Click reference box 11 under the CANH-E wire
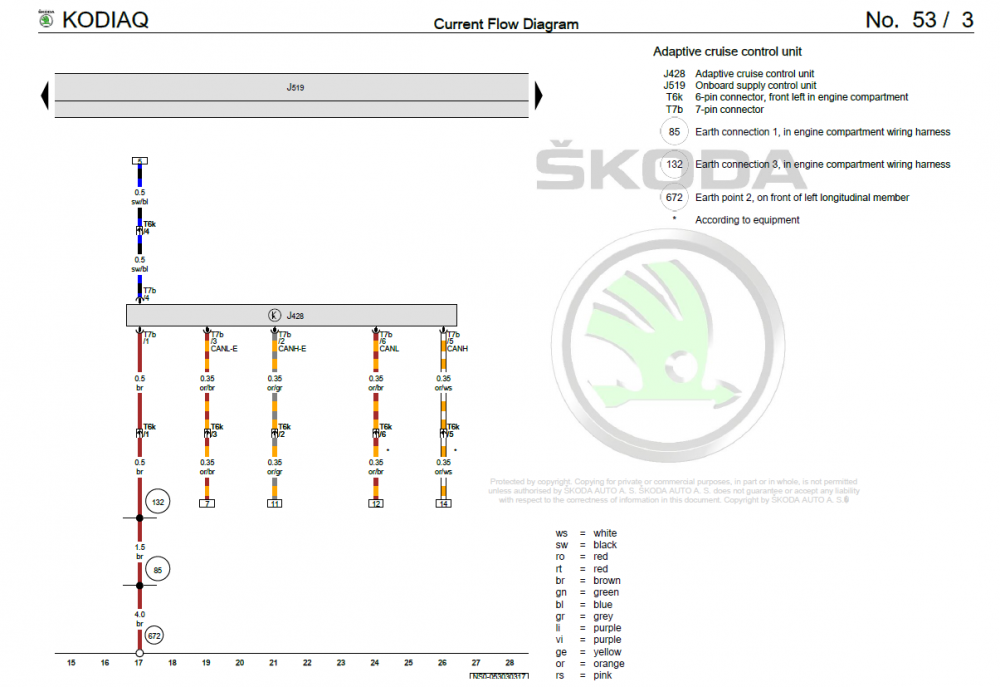The width and height of the screenshot is (1000, 687). [x=274, y=503]
